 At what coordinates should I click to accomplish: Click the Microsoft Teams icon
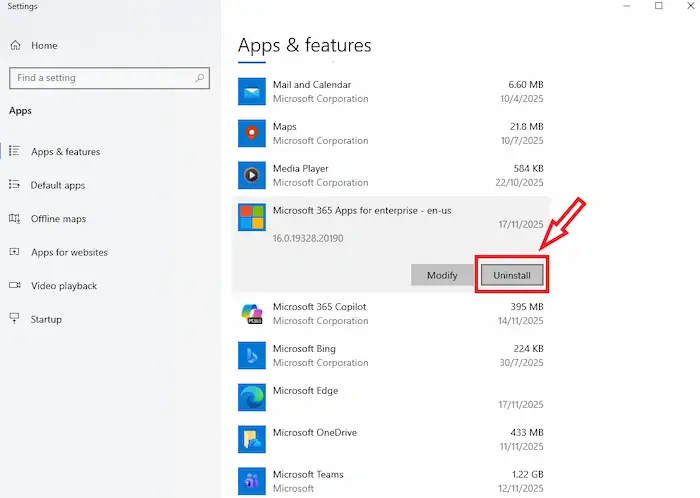point(252,480)
